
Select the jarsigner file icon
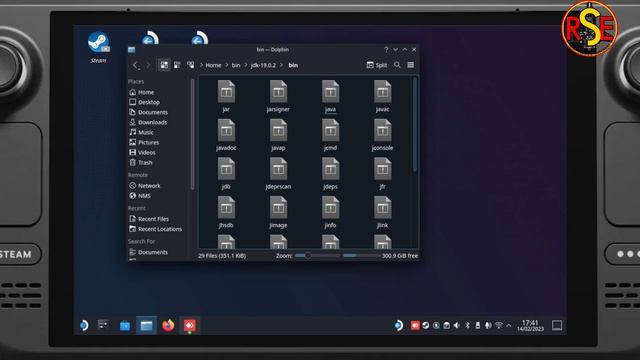(x=278, y=91)
